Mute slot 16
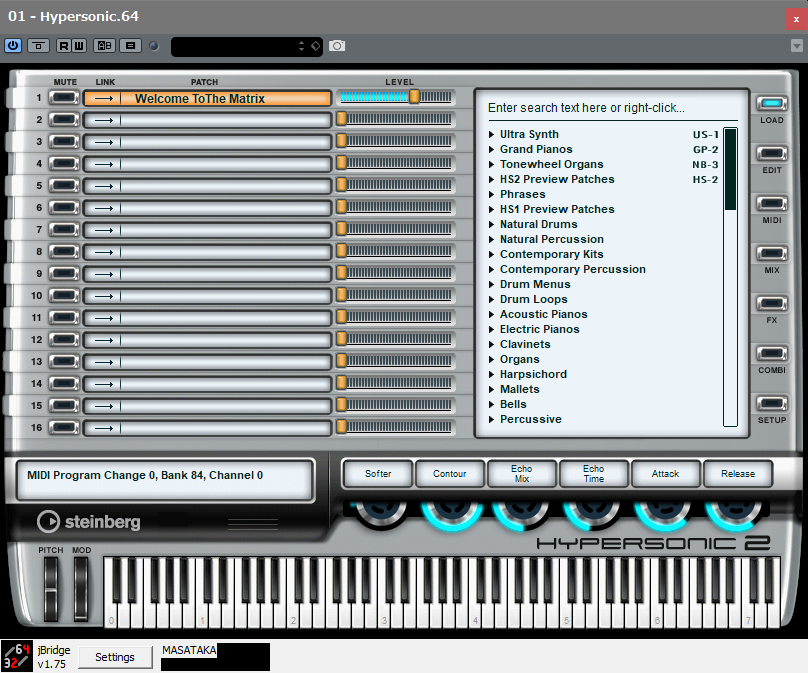The width and height of the screenshot is (808, 673). coord(64,428)
